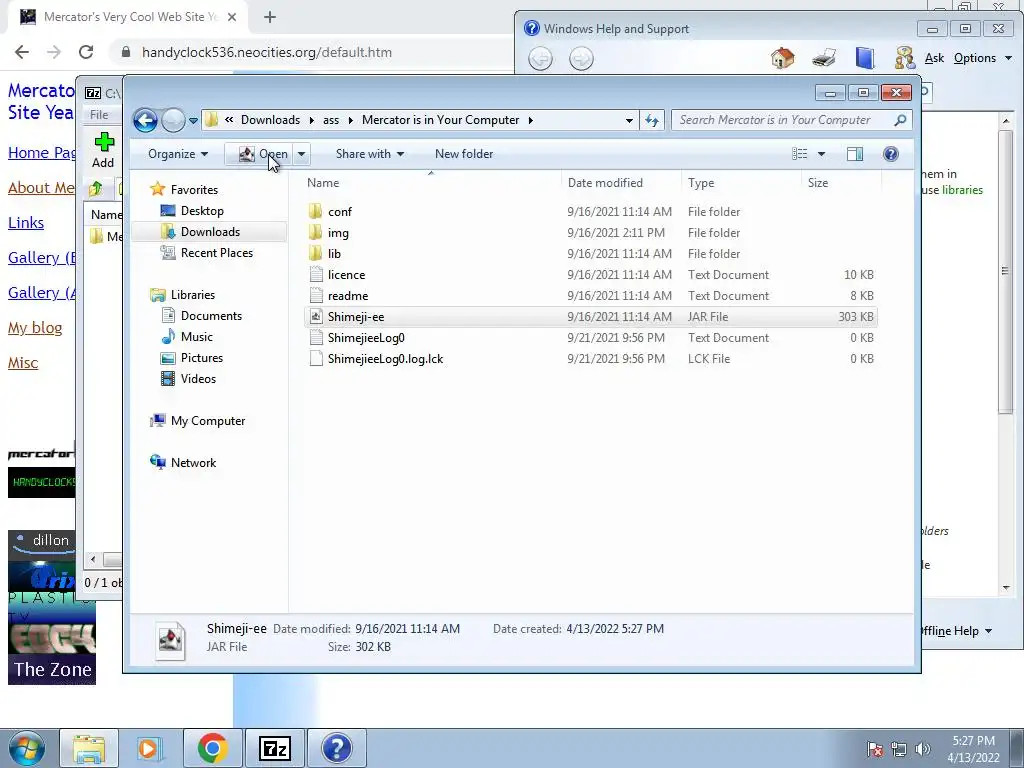Open the File menu in 7-Zip
Screen dimensions: 1024x768
tap(99, 115)
